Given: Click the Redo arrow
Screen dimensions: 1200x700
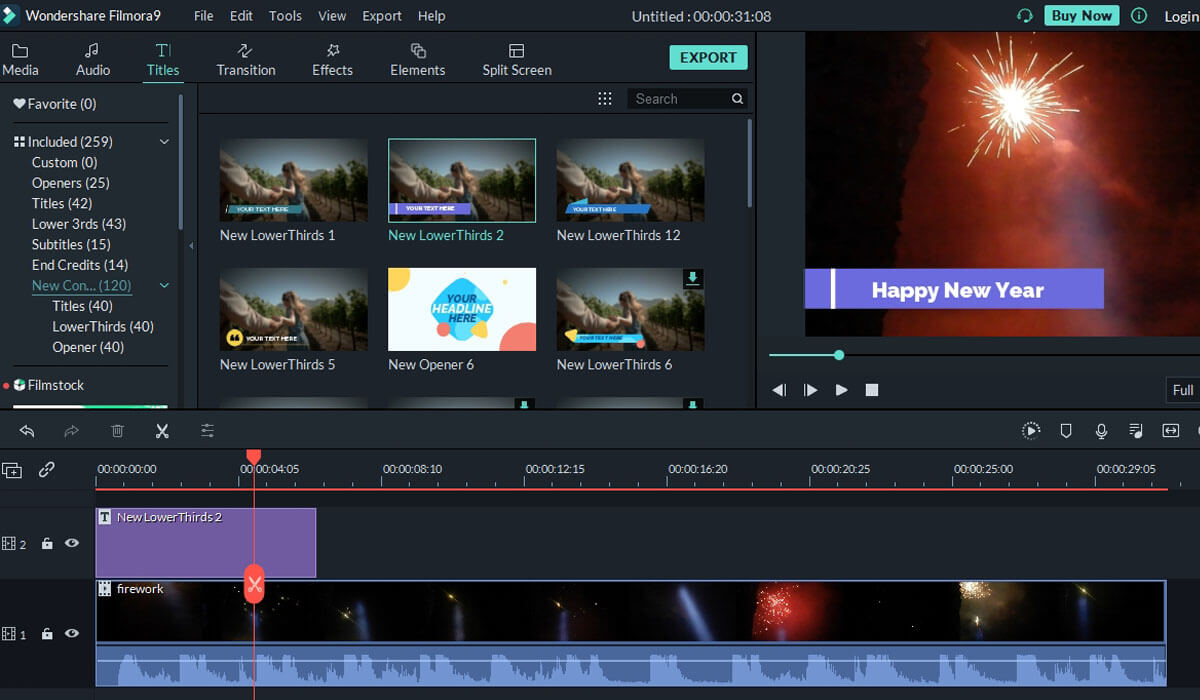Looking at the screenshot, I should tap(71, 431).
